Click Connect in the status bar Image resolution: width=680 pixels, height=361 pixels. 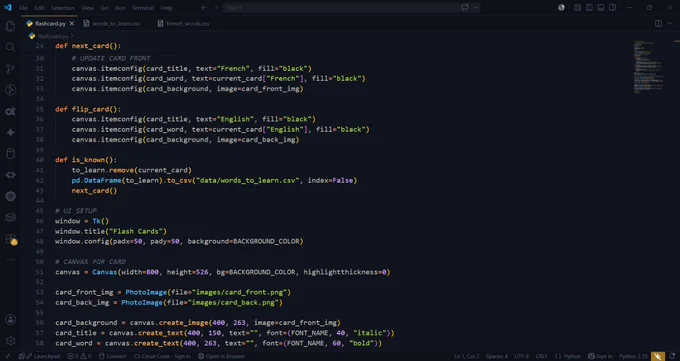(112, 356)
